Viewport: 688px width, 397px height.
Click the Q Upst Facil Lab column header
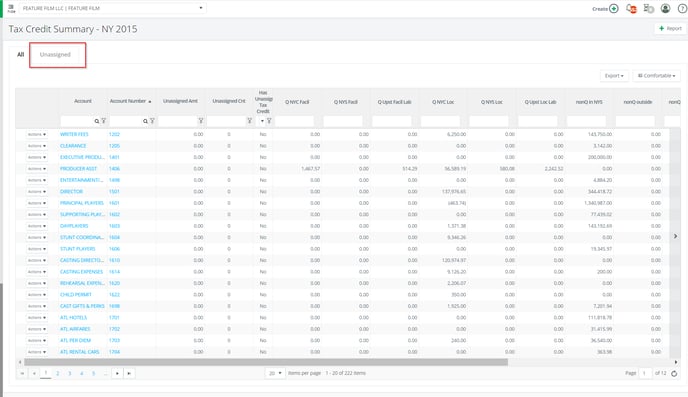[x=394, y=102]
